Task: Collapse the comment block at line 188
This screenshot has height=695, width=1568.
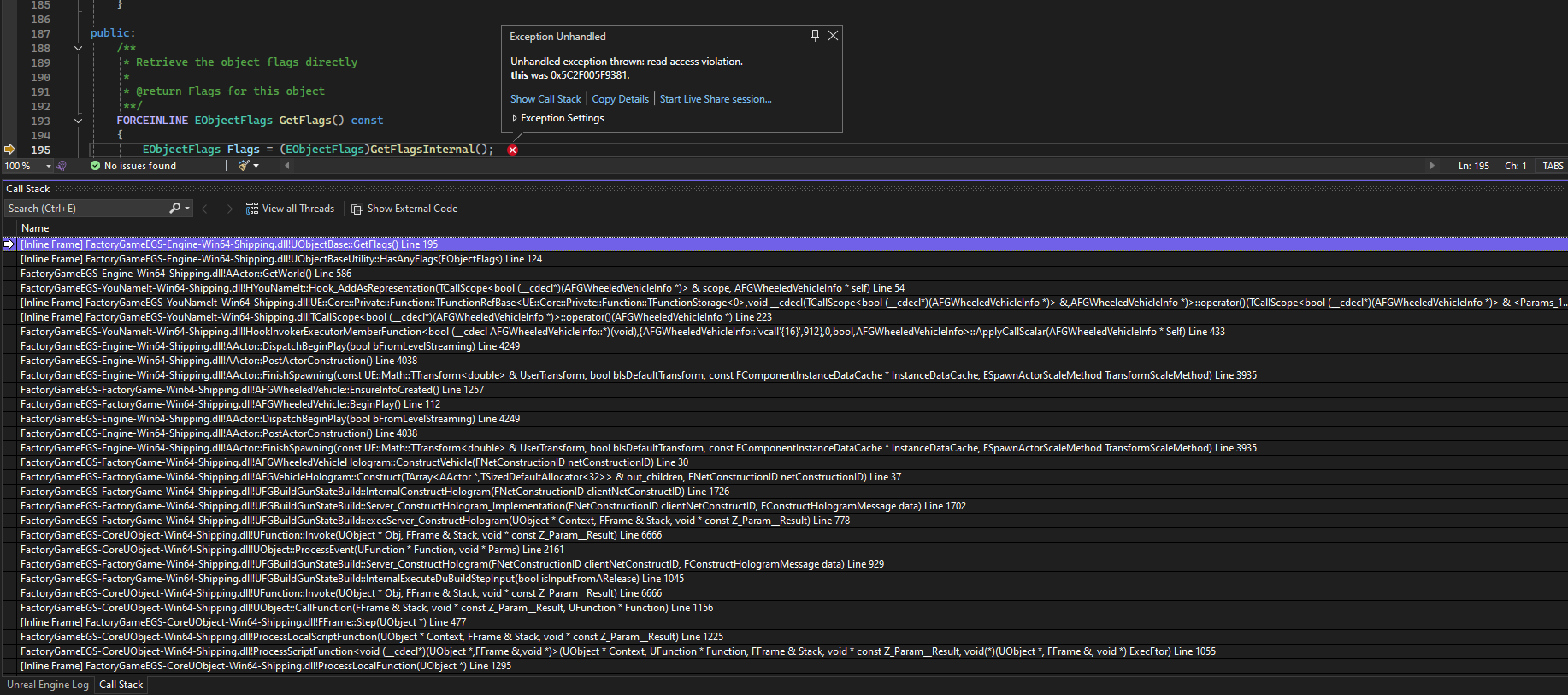Action: (x=78, y=48)
